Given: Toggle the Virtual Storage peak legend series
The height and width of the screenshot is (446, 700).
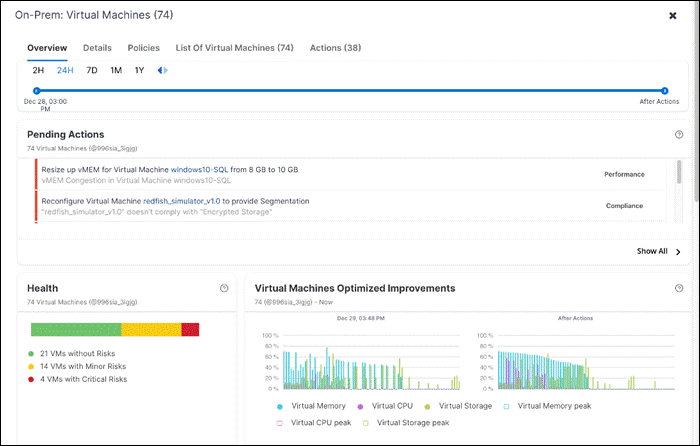Looking at the screenshot, I should click(406, 423).
